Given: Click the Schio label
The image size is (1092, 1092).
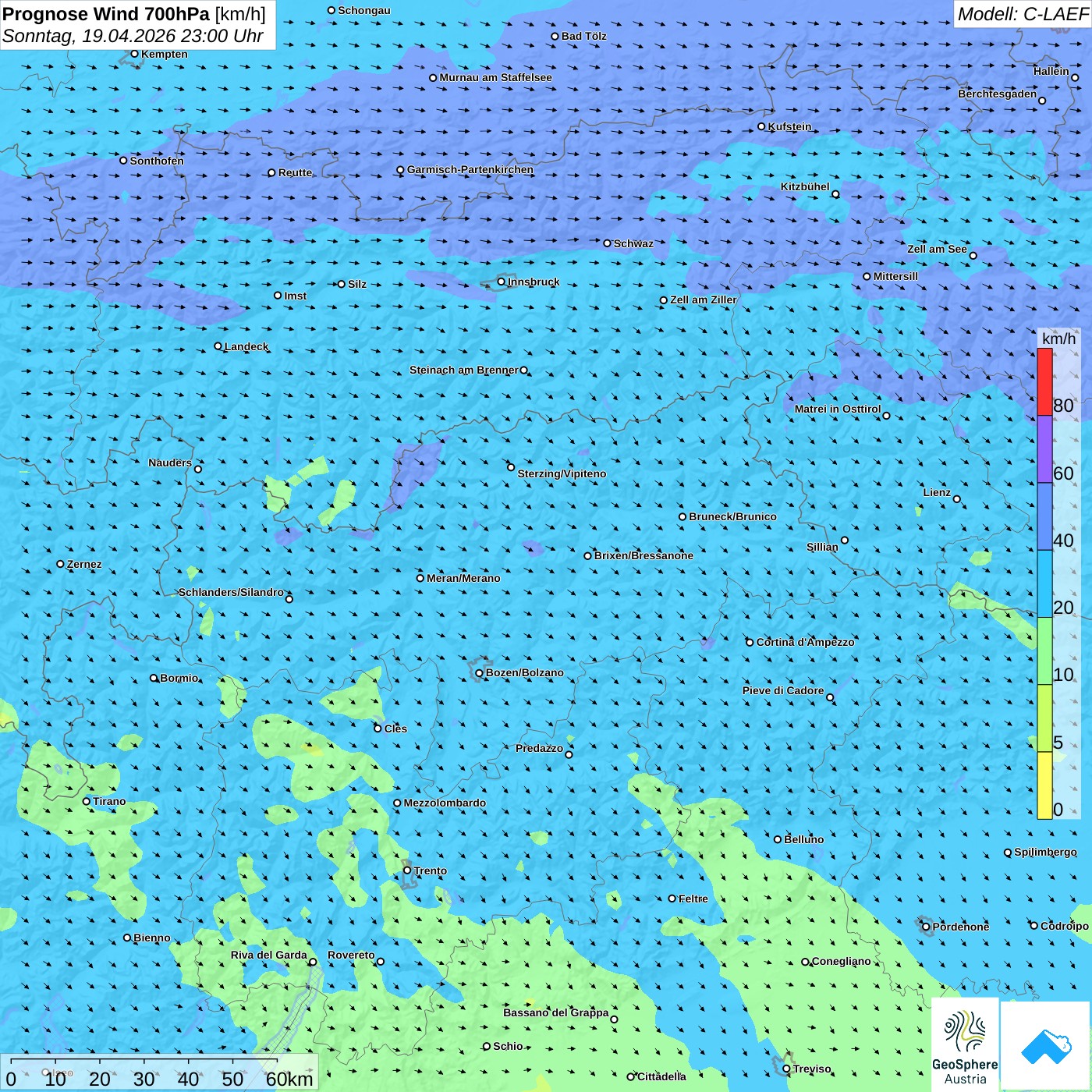Looking at the screenshot, I should [x=508, y=1046].
